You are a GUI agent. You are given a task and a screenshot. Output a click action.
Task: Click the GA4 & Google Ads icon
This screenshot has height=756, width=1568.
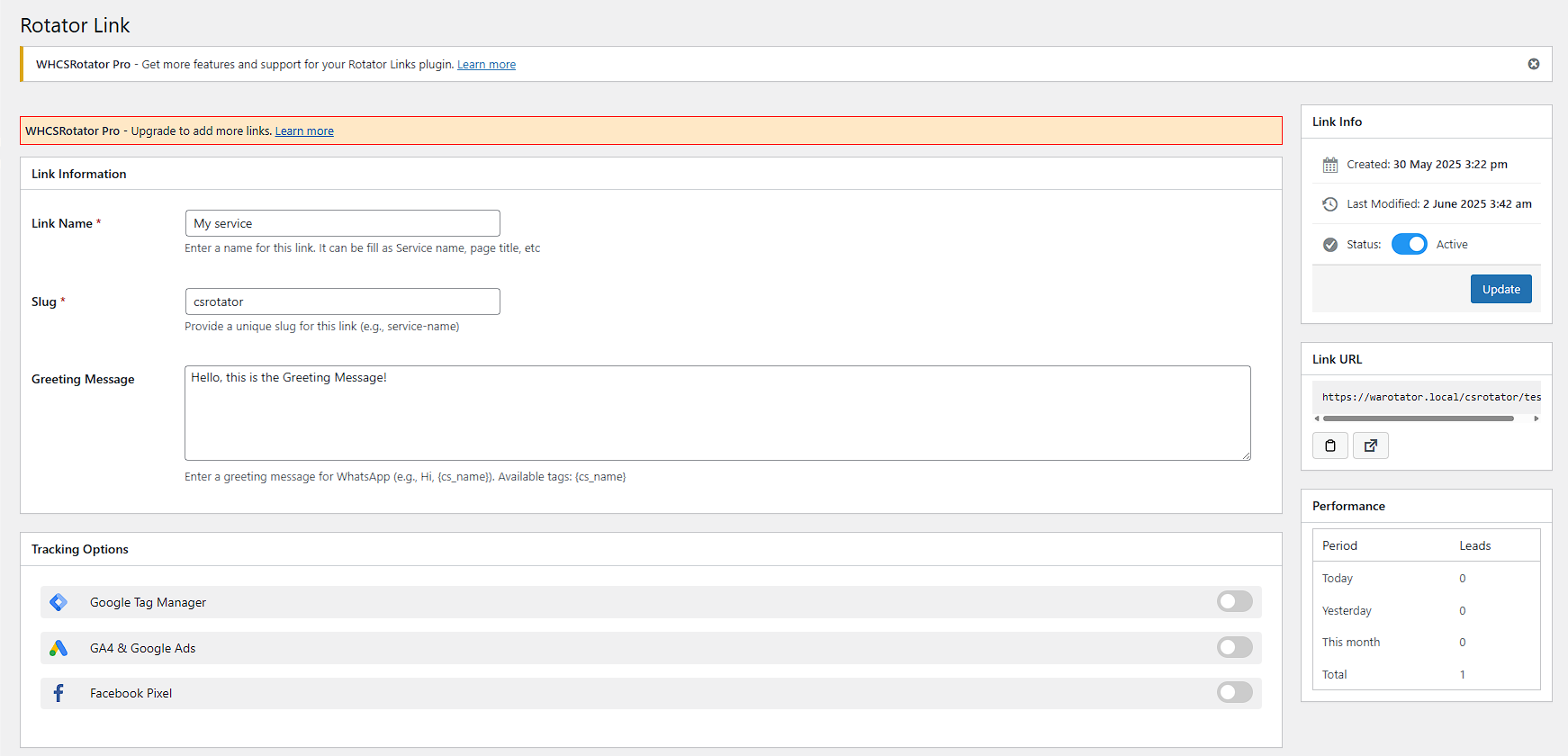point(59,648)
